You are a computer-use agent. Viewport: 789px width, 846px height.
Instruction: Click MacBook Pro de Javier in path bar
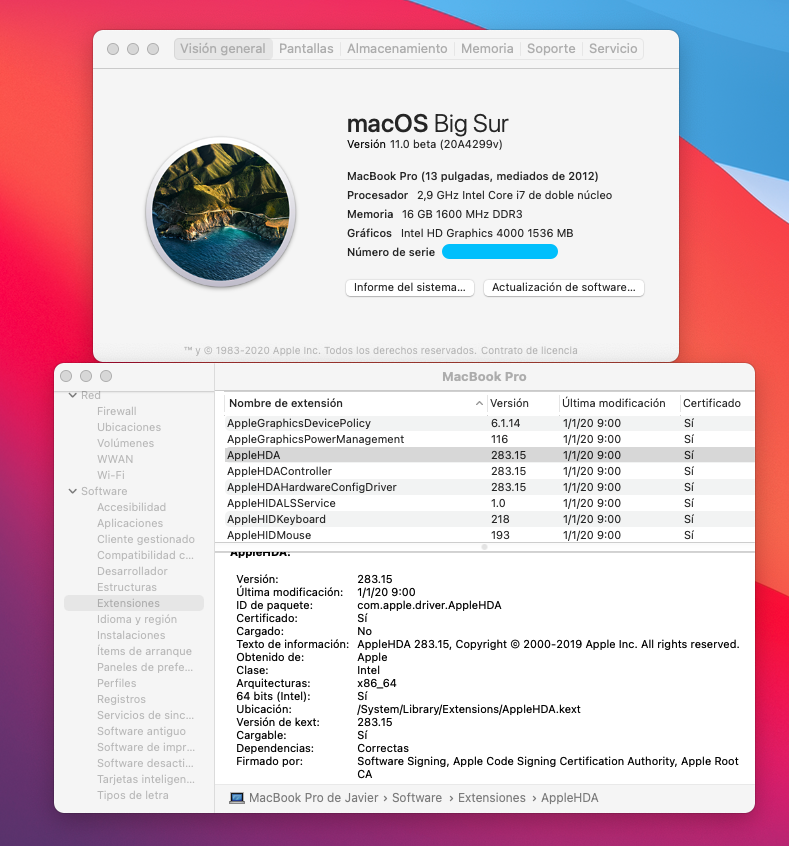314,797
